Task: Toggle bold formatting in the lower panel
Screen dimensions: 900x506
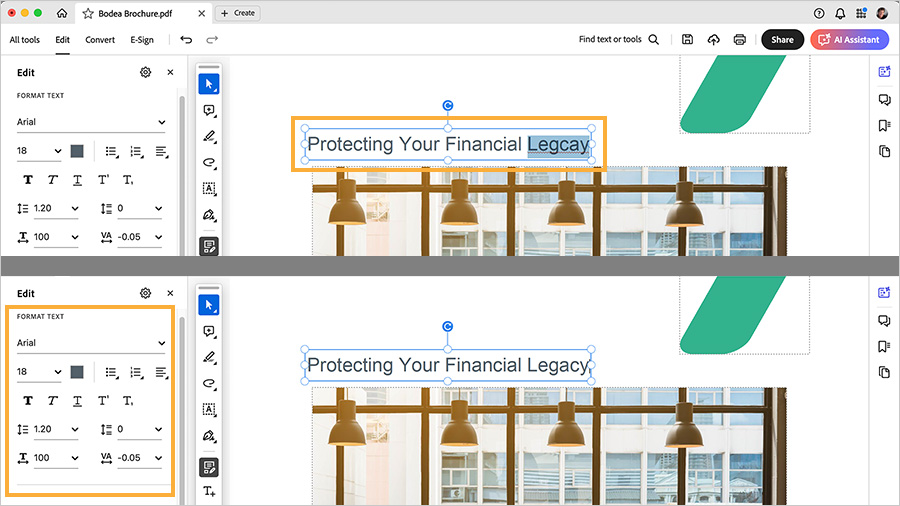Action: point(28,401)
